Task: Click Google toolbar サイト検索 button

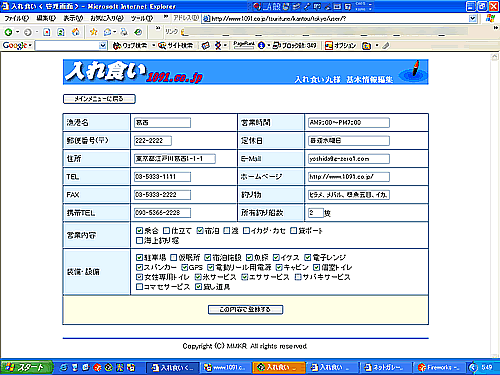Action: (175, 46)
